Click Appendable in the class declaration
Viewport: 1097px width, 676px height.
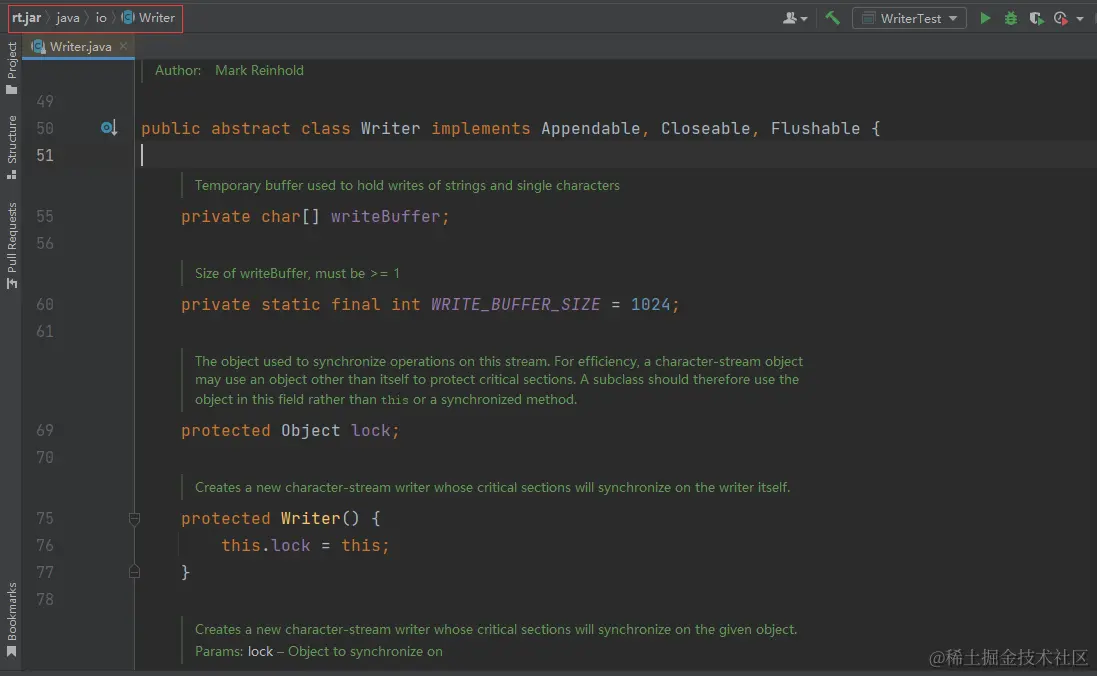[590, 128]
